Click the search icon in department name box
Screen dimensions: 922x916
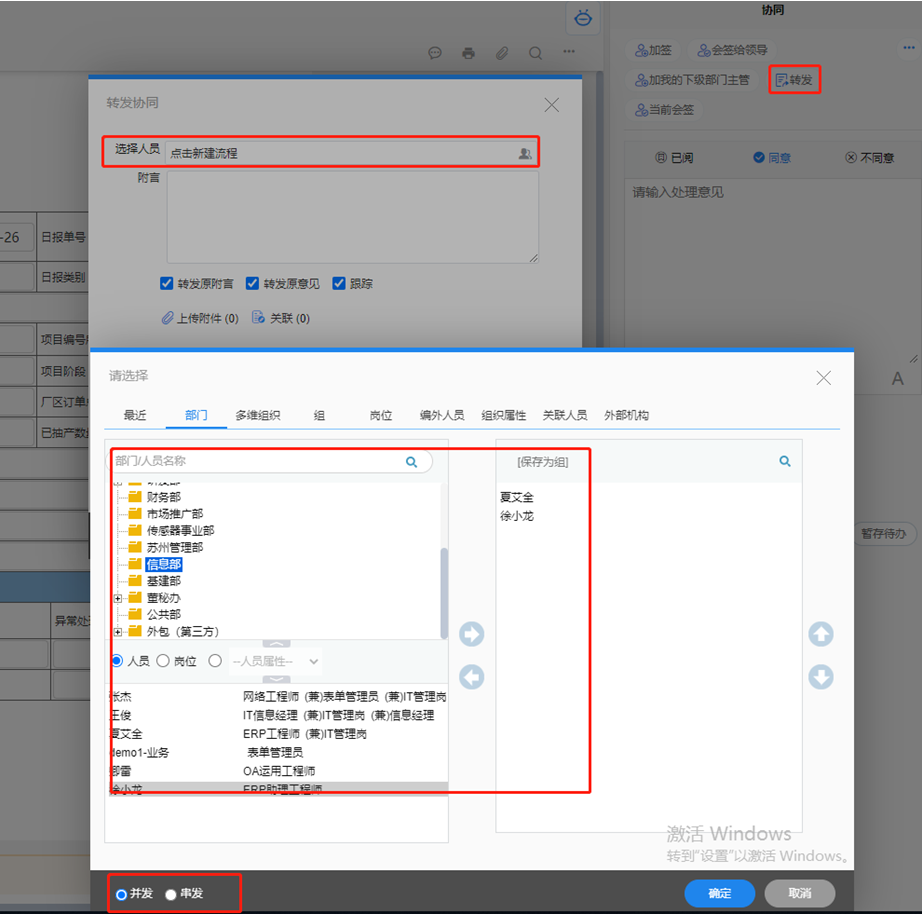click(411, 462)
